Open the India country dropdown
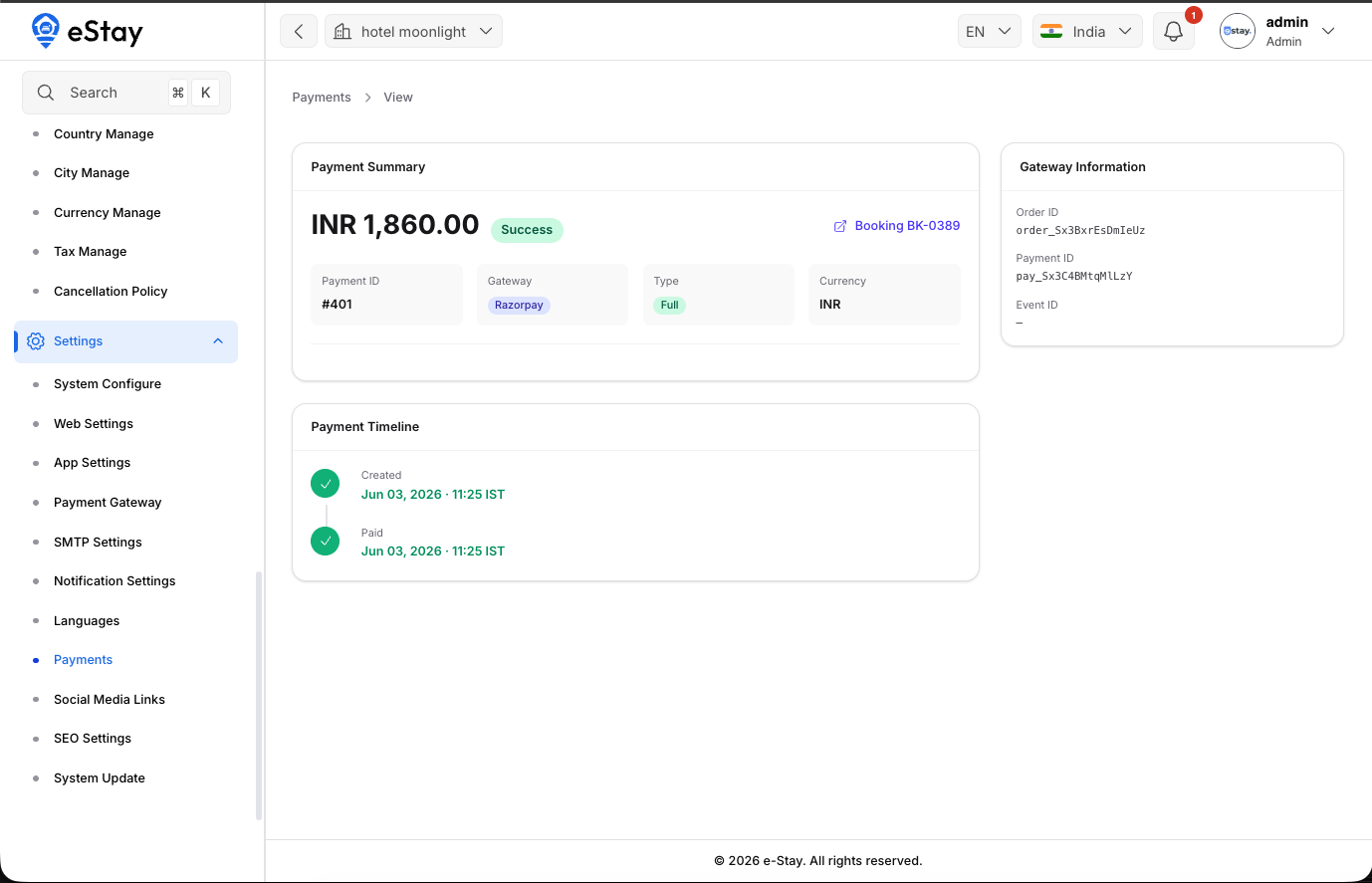 [x=1087, y=31]
